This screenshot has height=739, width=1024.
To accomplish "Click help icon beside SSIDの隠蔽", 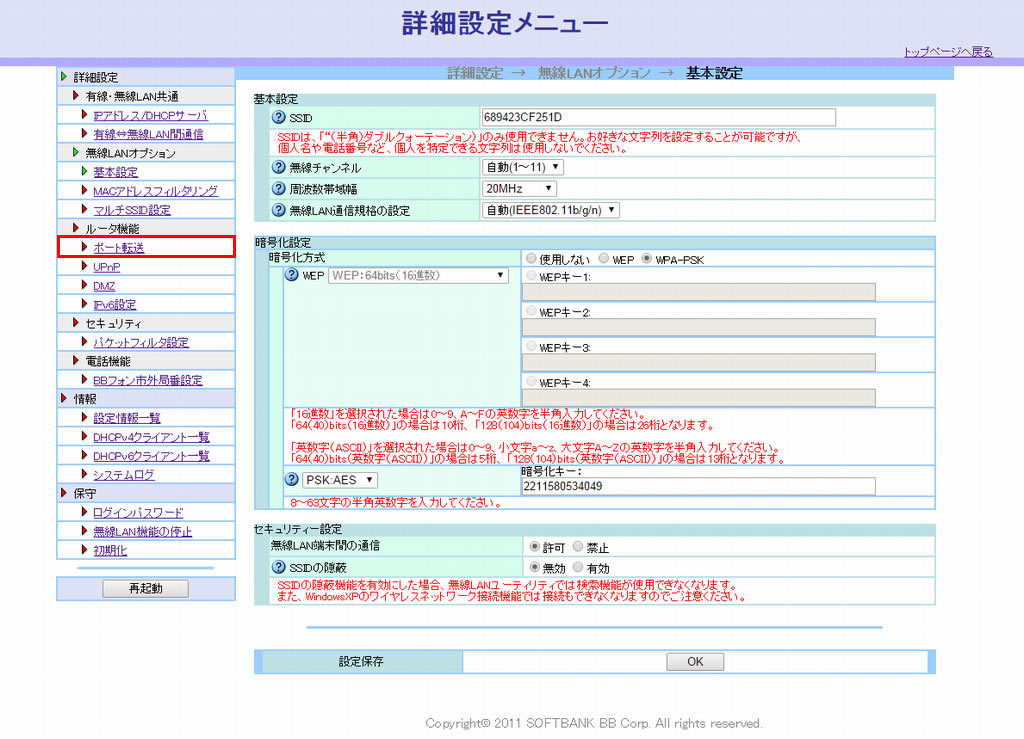I will click(x=279, y=567).
